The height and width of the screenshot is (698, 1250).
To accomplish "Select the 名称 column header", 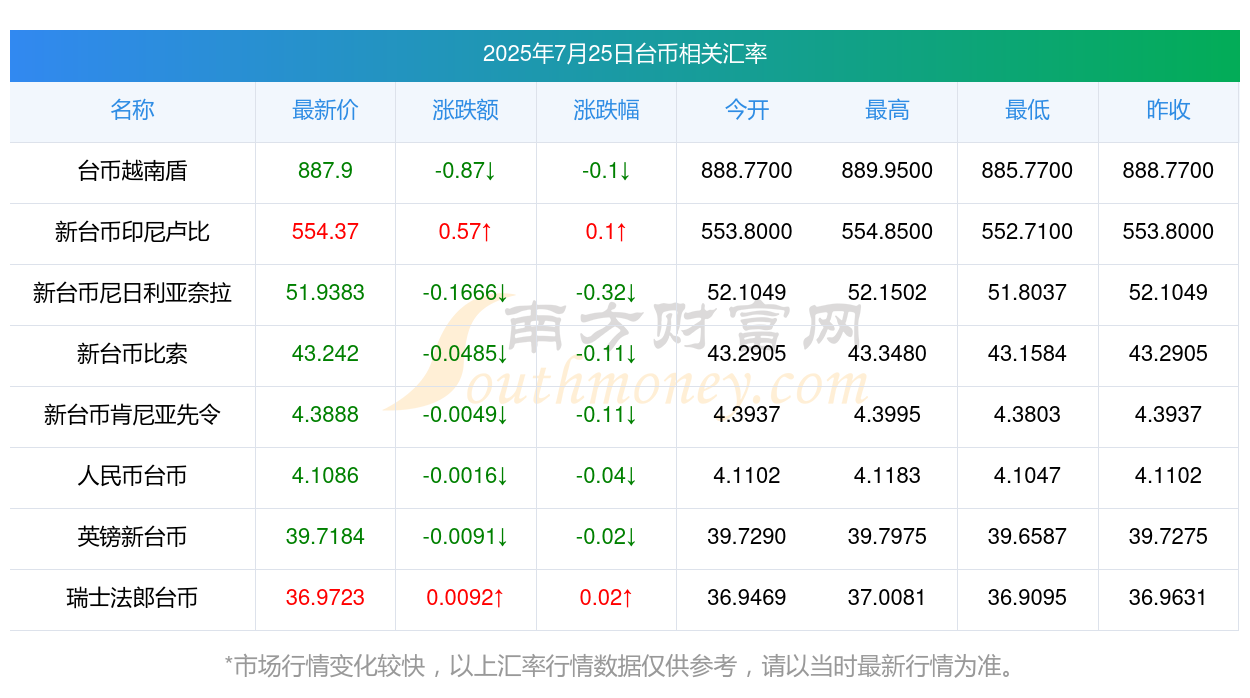I will pyautogui.click(x=132, y=110).
